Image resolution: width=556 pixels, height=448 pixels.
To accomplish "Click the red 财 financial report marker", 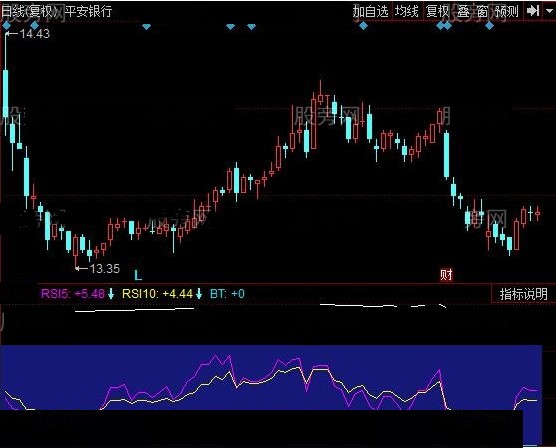I will [446, 275].
